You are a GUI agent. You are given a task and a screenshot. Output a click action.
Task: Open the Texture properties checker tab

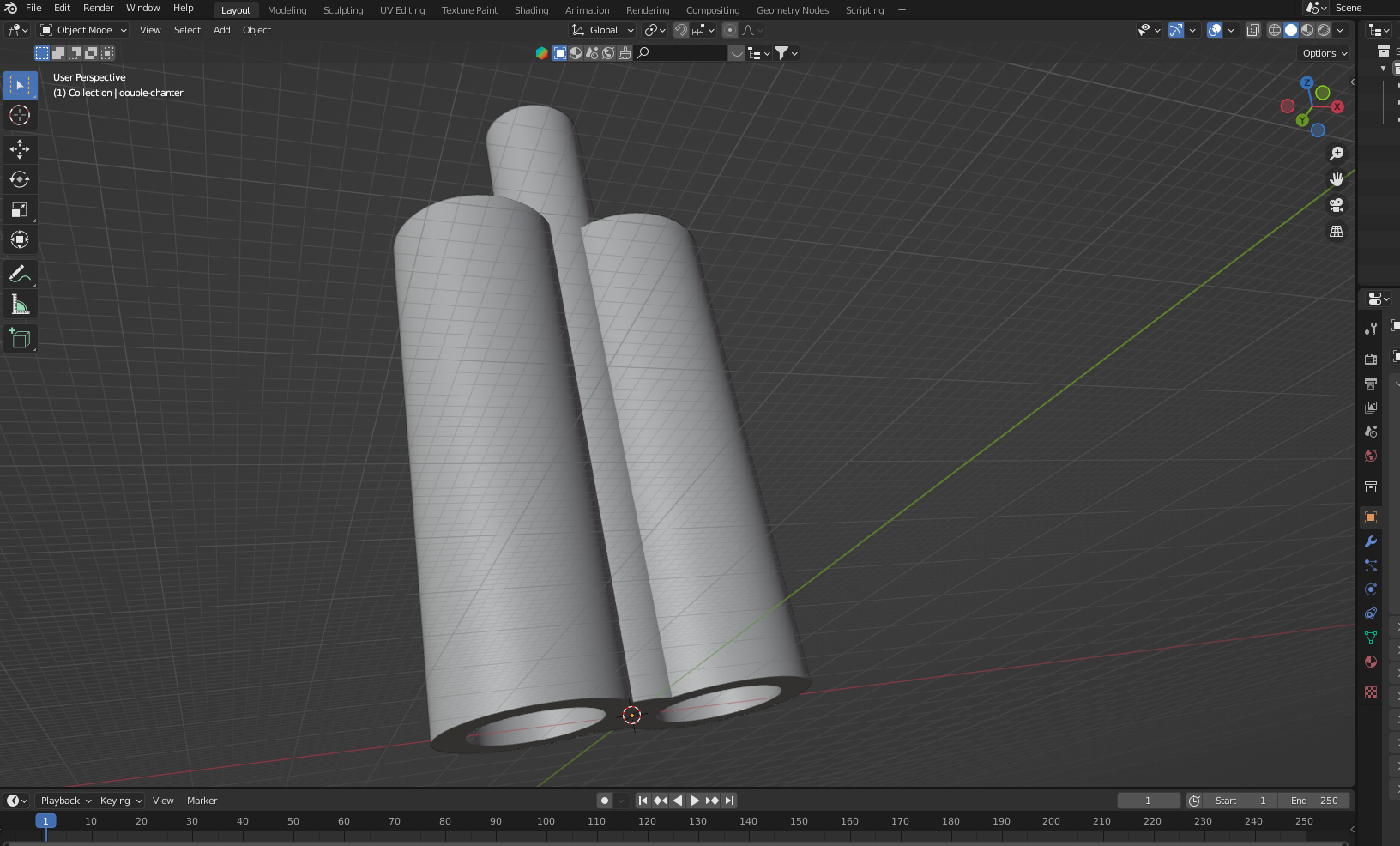pos(1371,692)
